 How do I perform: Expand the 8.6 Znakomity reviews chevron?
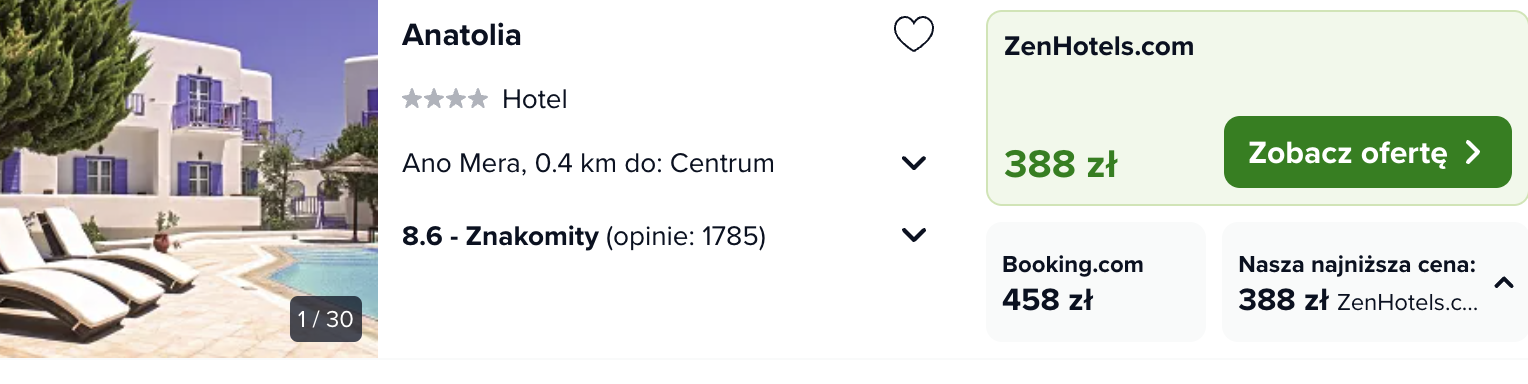(x=914, y=236)
